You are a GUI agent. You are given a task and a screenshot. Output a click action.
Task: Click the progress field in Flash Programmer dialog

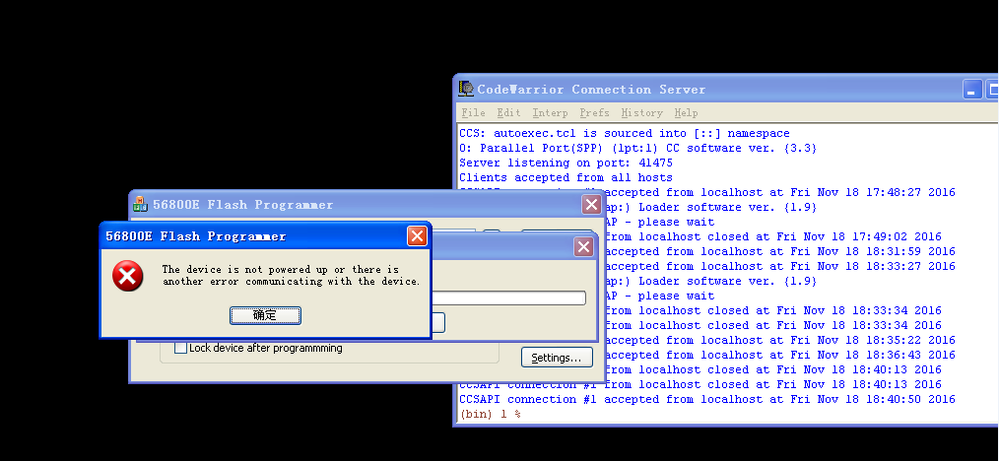pos(508,298)
